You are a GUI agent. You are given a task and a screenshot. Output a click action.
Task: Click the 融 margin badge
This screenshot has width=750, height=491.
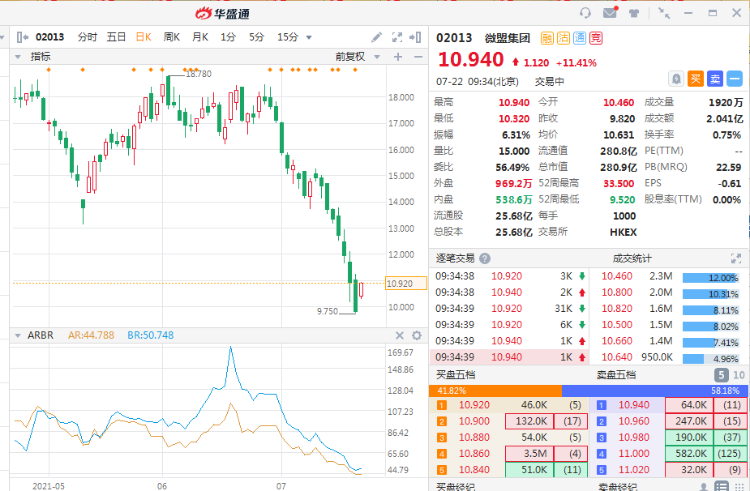pos(547,38)
